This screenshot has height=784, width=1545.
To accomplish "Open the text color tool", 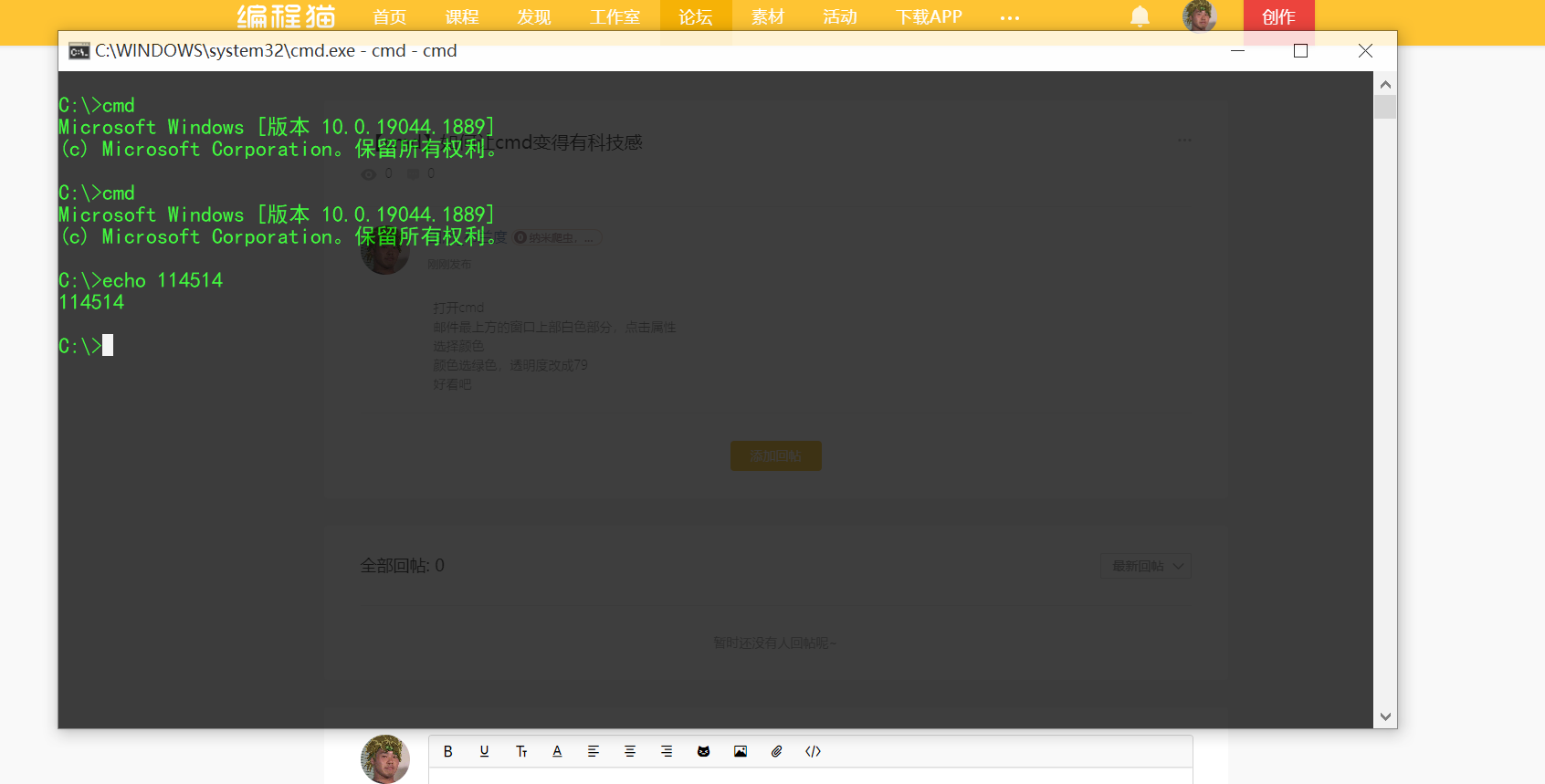I will (557, 751).
